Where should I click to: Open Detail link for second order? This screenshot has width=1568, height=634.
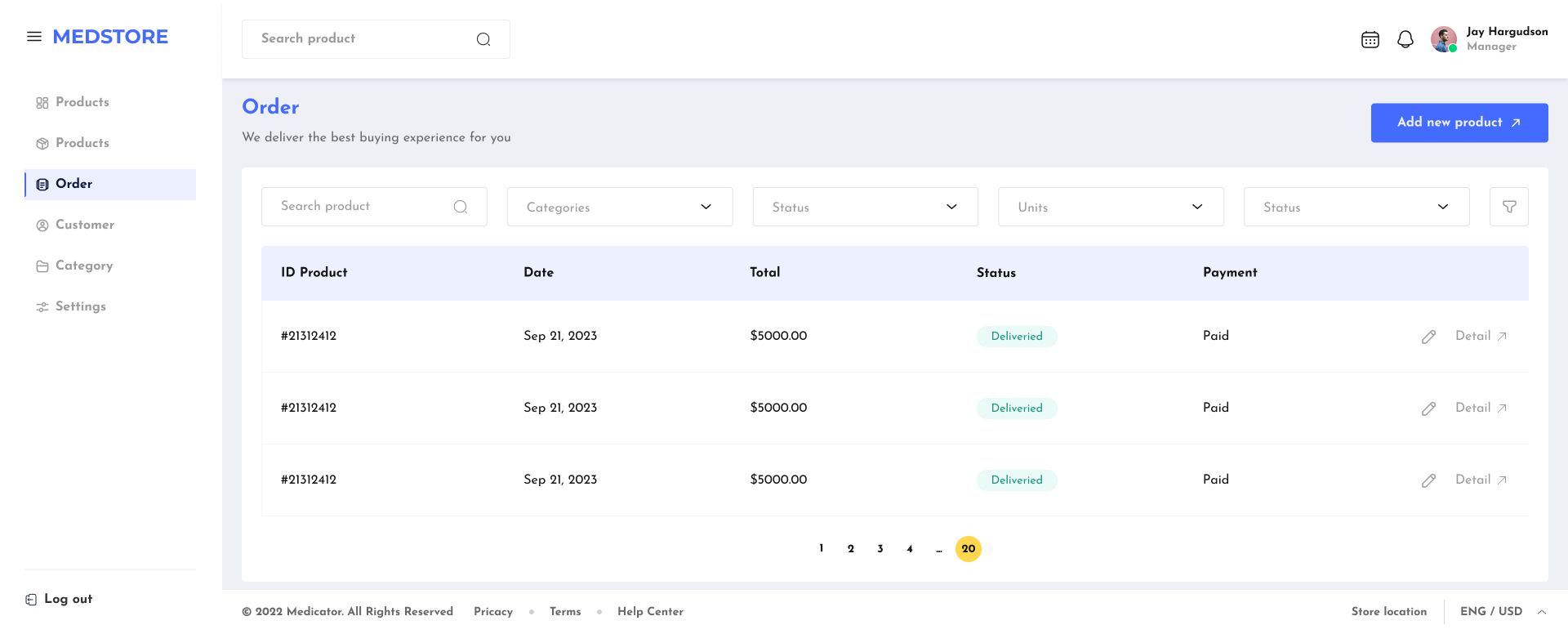coord(1480,408)
